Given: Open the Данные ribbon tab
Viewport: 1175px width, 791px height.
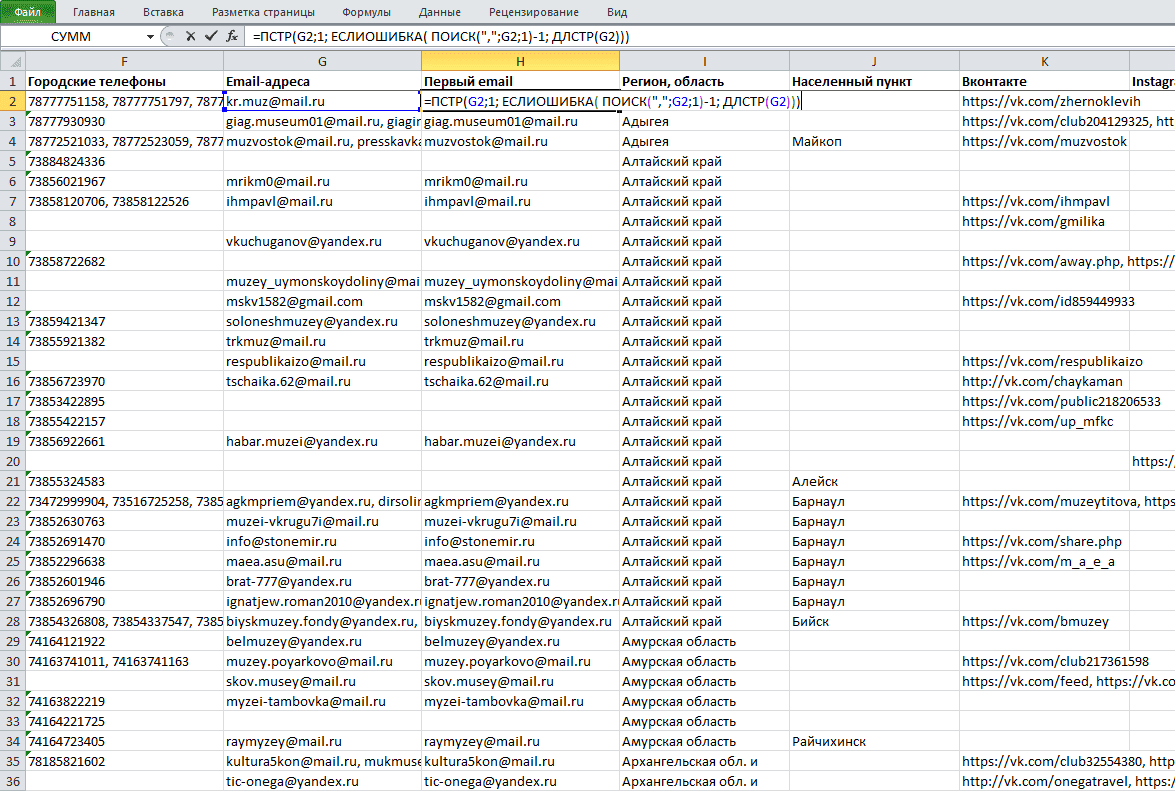Looking at the screenshot, I should (440, 12).
